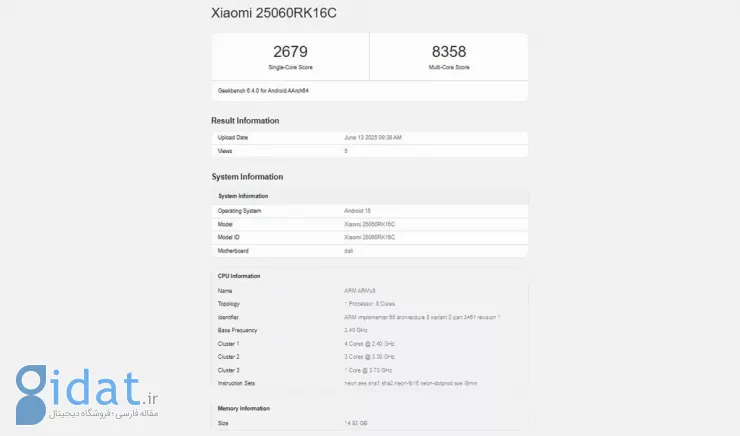
Task: Select the instruction sets list starting 'neon aes'
Action: tap(411, 384)
